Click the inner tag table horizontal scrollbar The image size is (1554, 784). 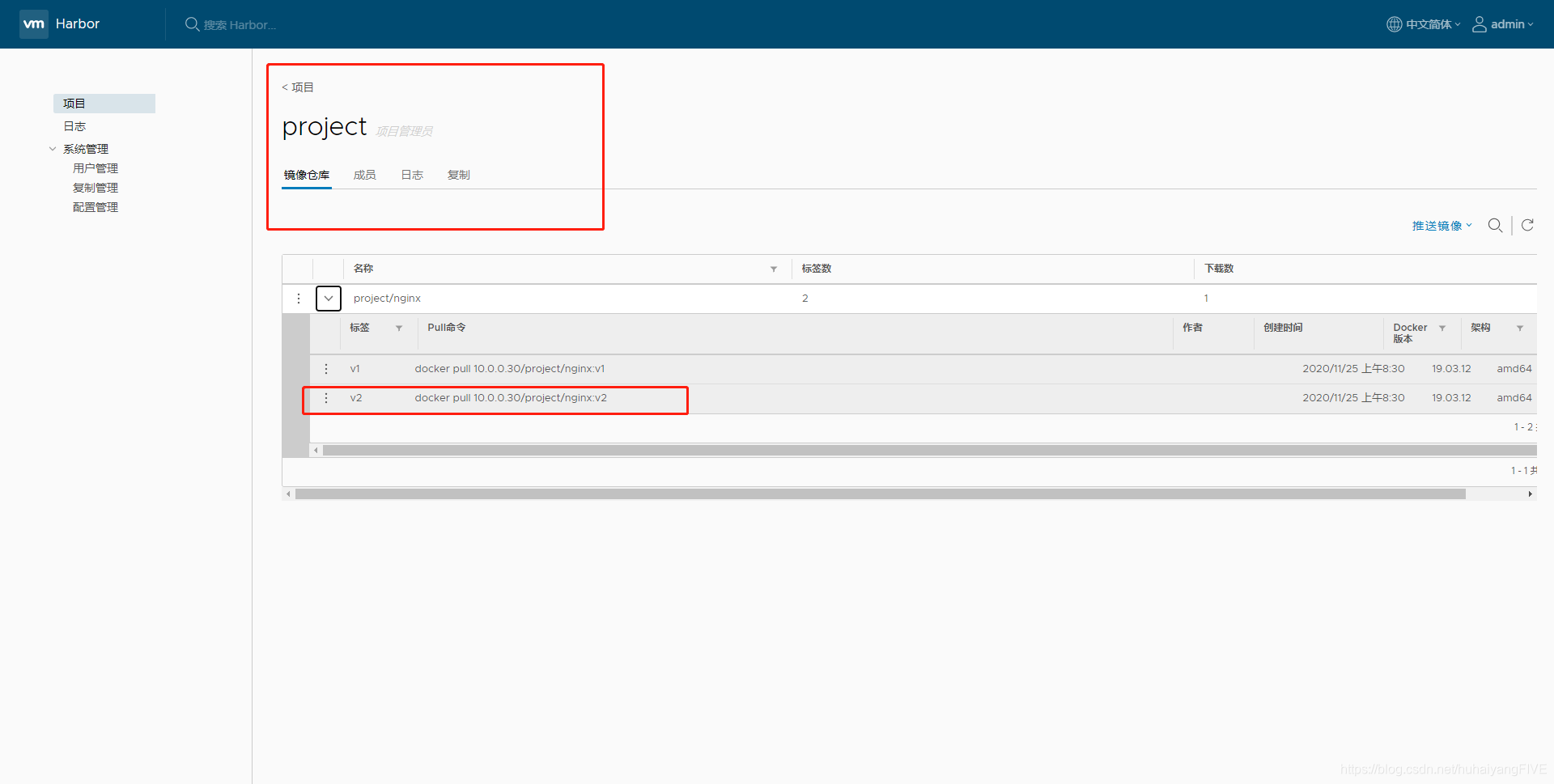pyautogui.click(x=929, y=451)
